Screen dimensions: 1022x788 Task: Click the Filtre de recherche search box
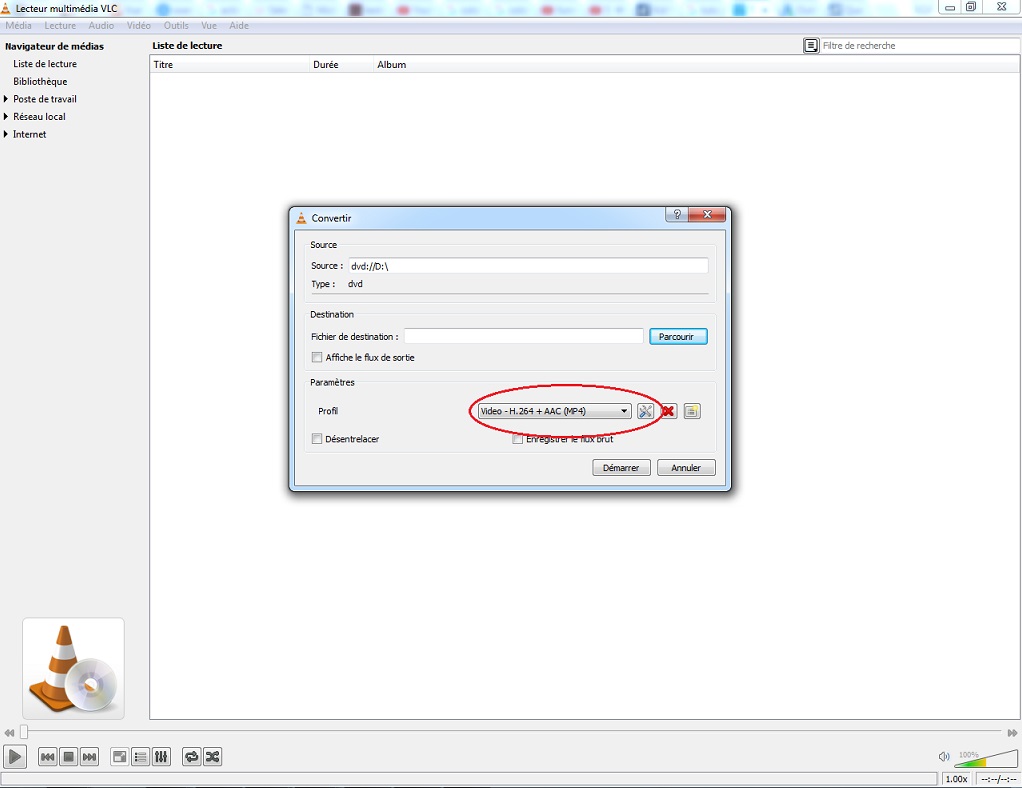[919, 46]
